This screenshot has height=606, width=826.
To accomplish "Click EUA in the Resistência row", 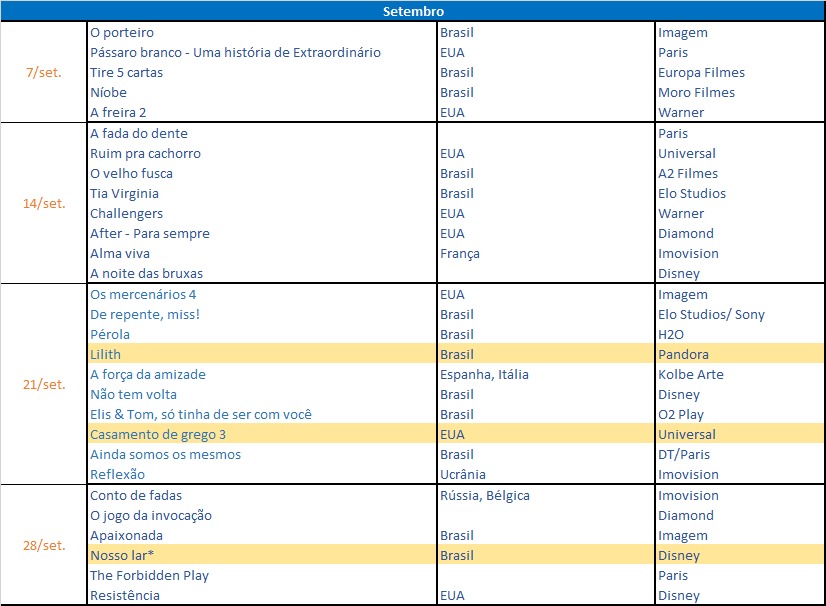I will point(452,596).
